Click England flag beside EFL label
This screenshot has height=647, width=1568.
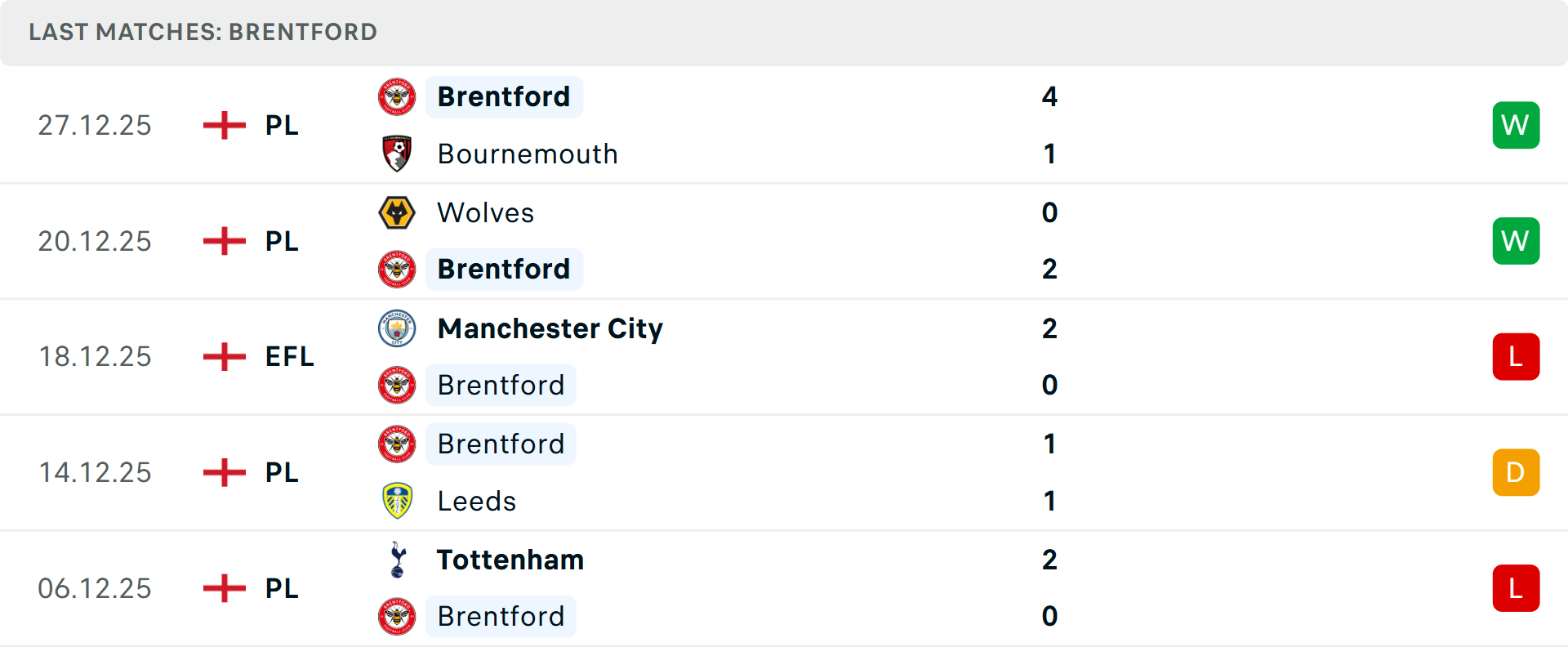point(224,356)
